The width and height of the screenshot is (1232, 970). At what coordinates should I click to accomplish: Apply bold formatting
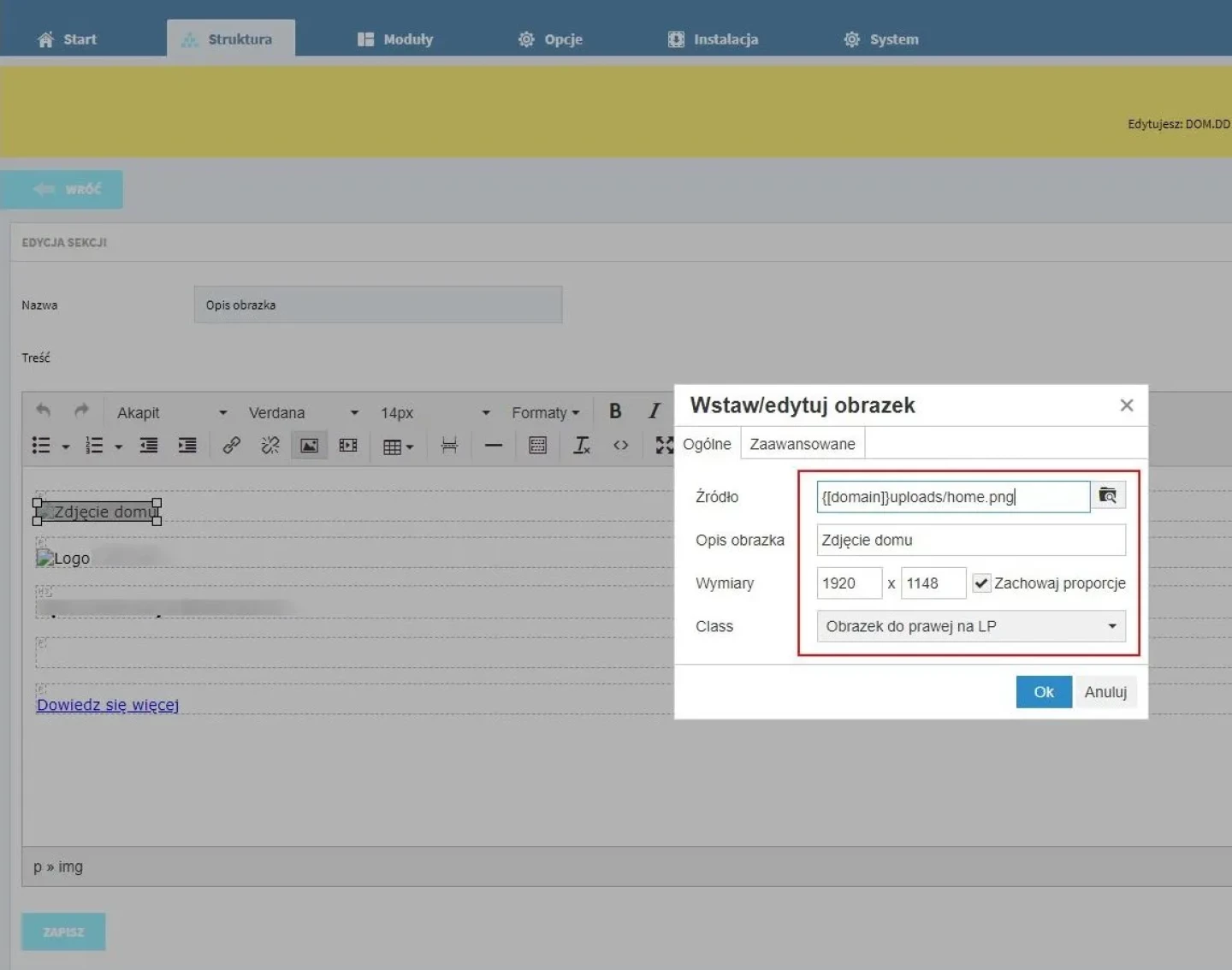(x=615, y=411)
